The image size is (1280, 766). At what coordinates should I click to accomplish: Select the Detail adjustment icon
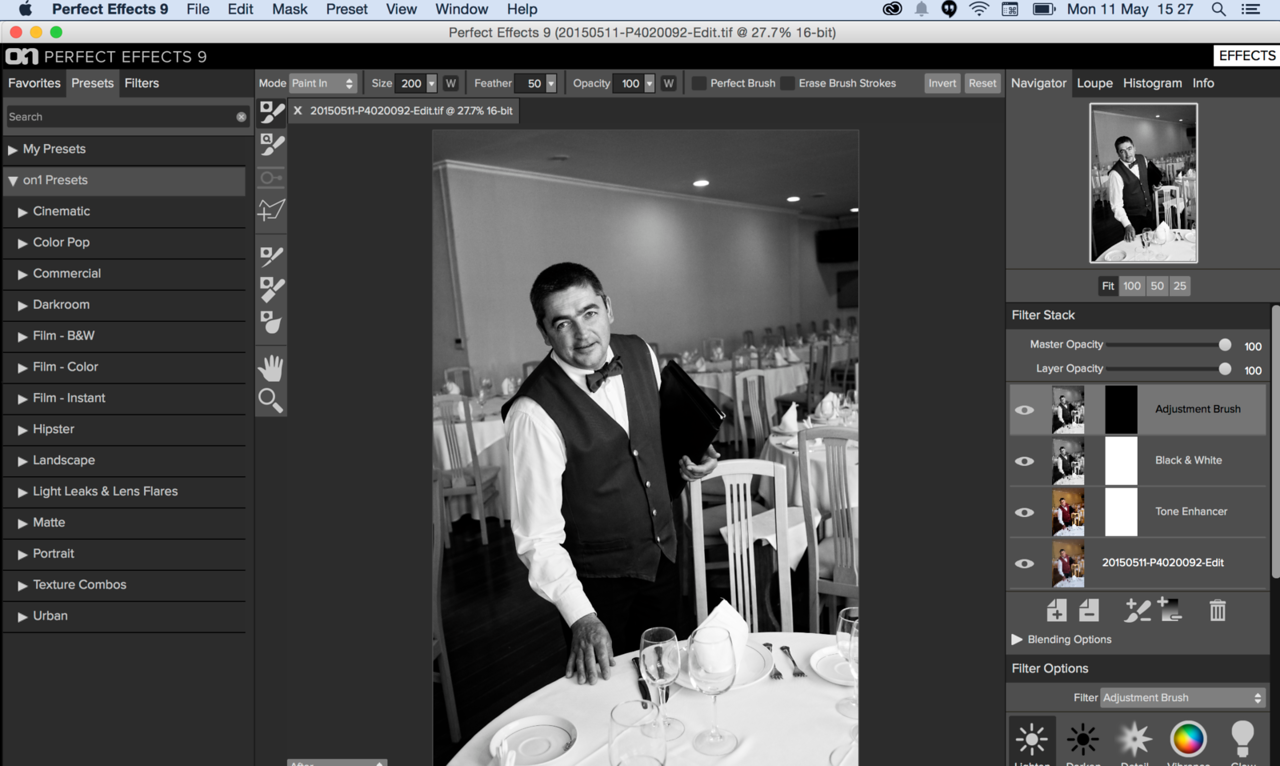(x=1135, y=740)
